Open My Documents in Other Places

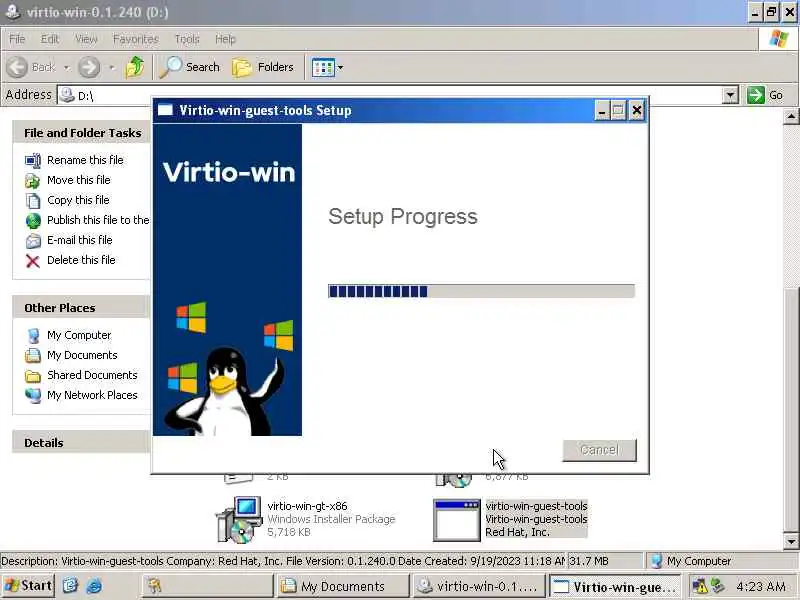[82, 355]
